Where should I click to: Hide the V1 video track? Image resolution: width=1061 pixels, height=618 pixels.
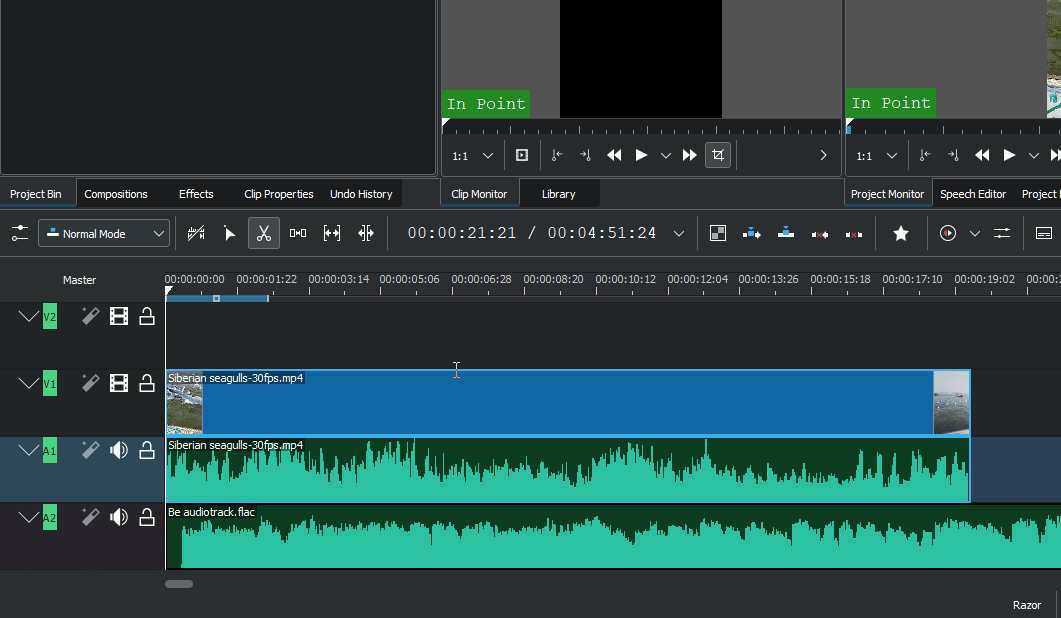pos(119,383)
